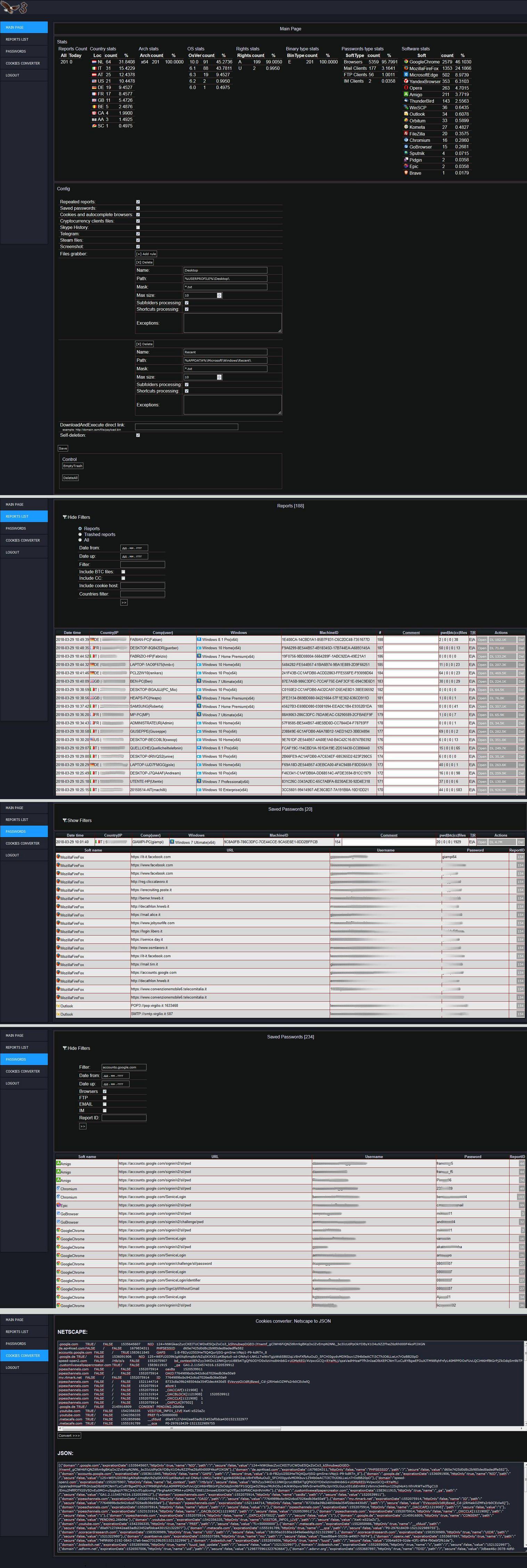527x1568 pixels.
Task: Click the DownloadAndExecute direct link field
Action: coord(186,427)
